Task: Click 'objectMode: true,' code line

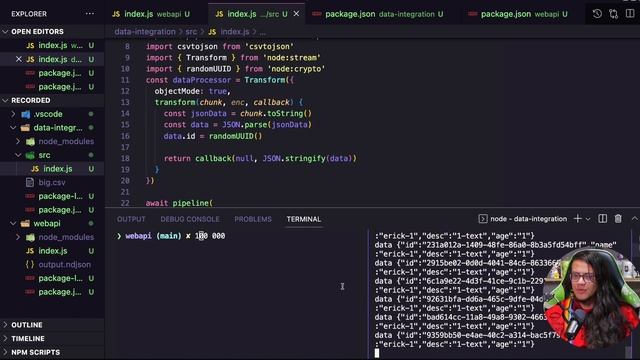Action: point(192,91)
